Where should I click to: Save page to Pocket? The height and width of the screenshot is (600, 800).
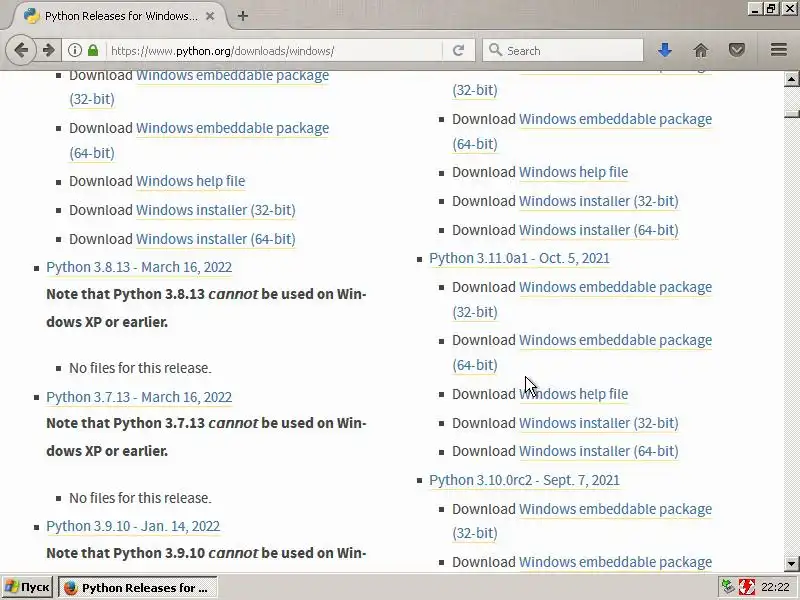[x=737, y=50]
